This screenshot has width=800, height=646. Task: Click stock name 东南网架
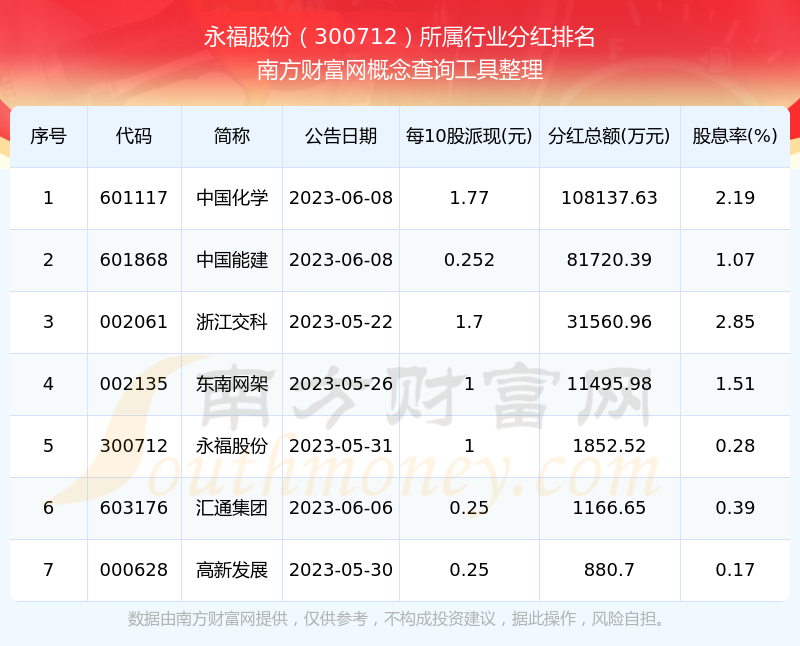pyautogui.click(x=232, y=384)
